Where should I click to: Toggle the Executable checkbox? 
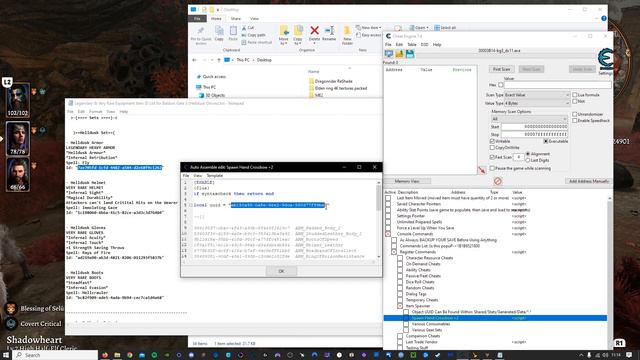pyautogui.click(x=546, y=141)
